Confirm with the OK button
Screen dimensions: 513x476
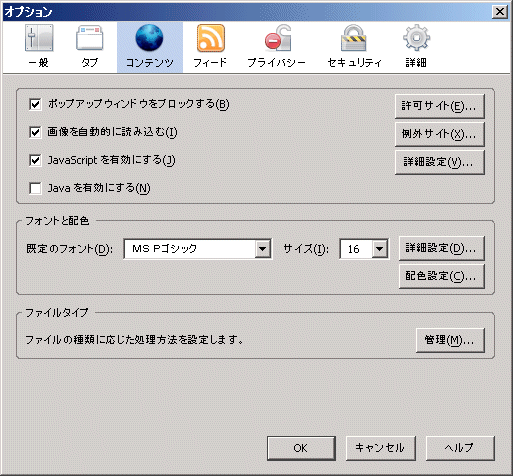tap(301, 448)
